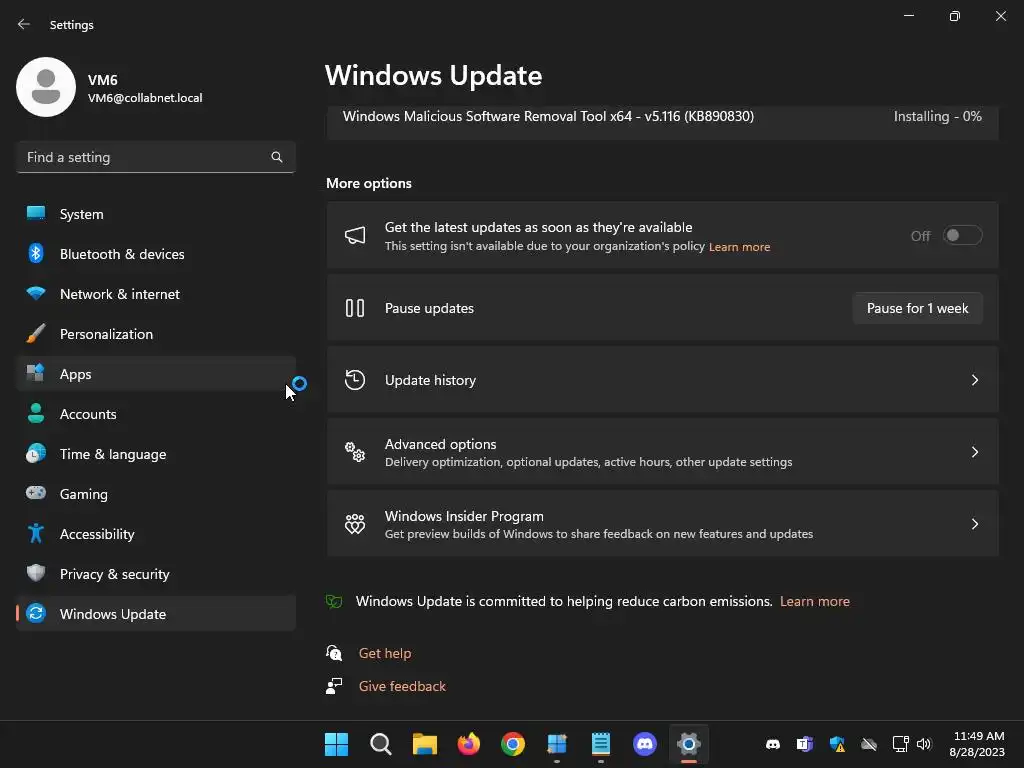Click the Gaming controller icon in sidebar
1024x768 pixels.
(x=36, y=493)
